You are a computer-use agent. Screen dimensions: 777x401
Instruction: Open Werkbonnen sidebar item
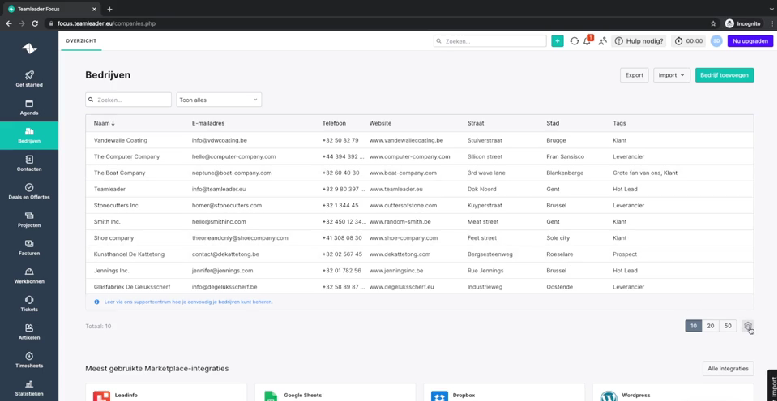29,276
